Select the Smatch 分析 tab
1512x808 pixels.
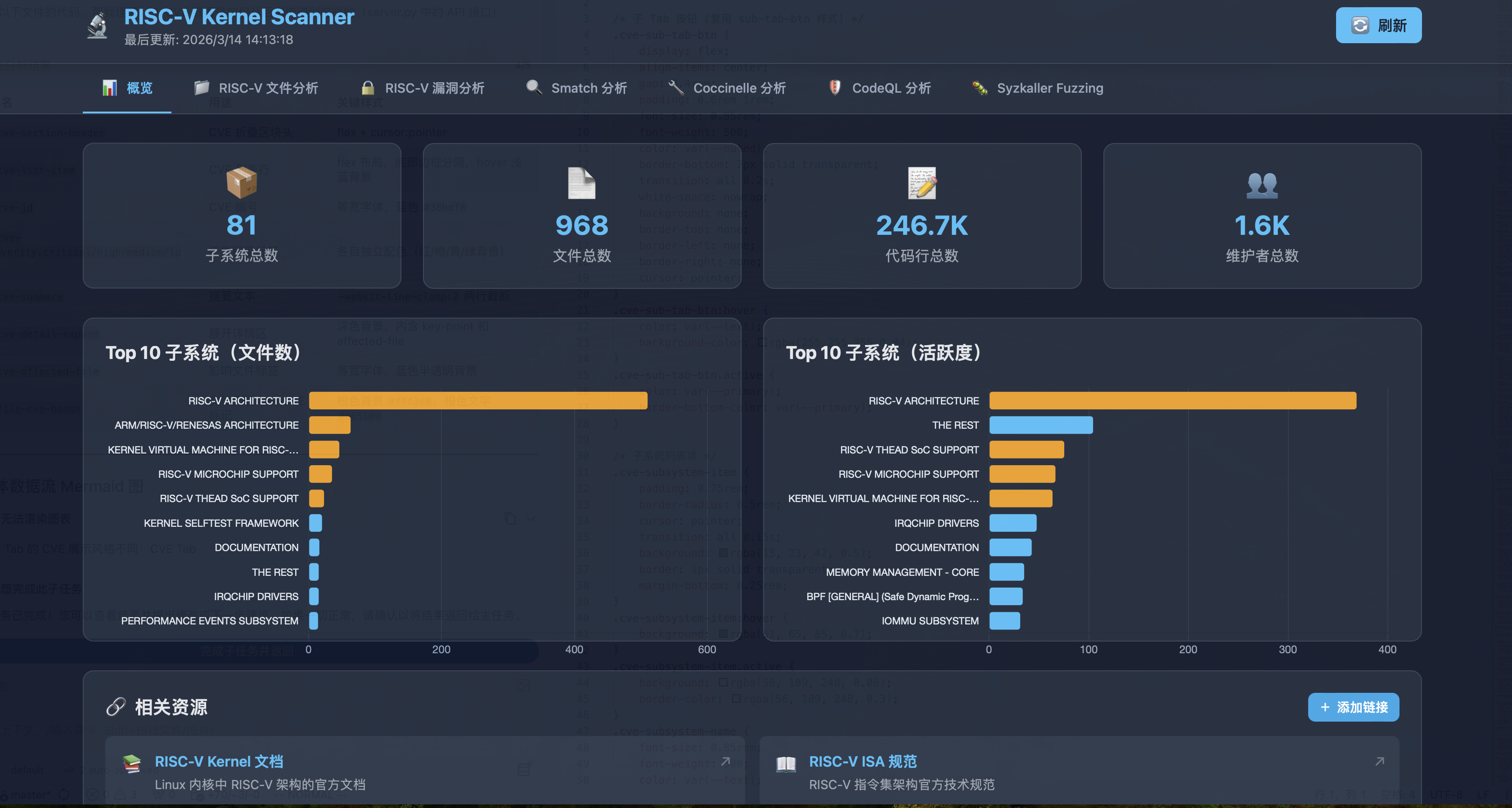576,88
